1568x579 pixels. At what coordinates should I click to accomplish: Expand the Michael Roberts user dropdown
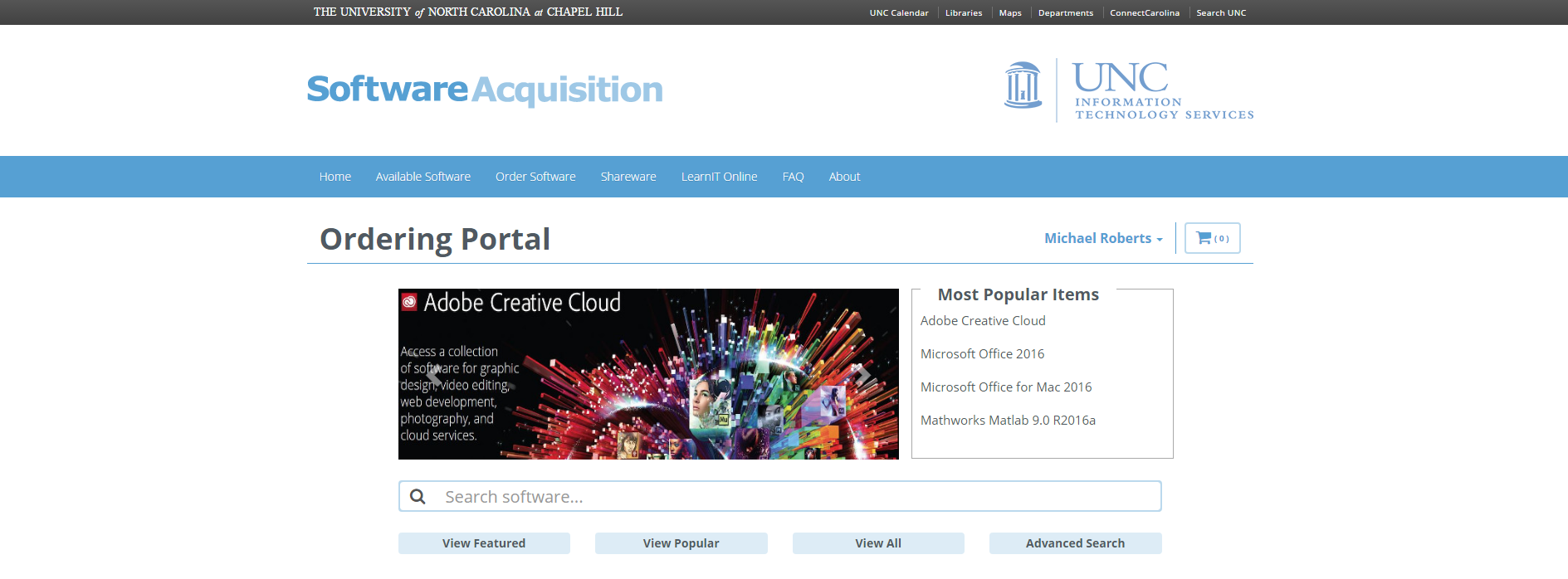point(1102,238)
